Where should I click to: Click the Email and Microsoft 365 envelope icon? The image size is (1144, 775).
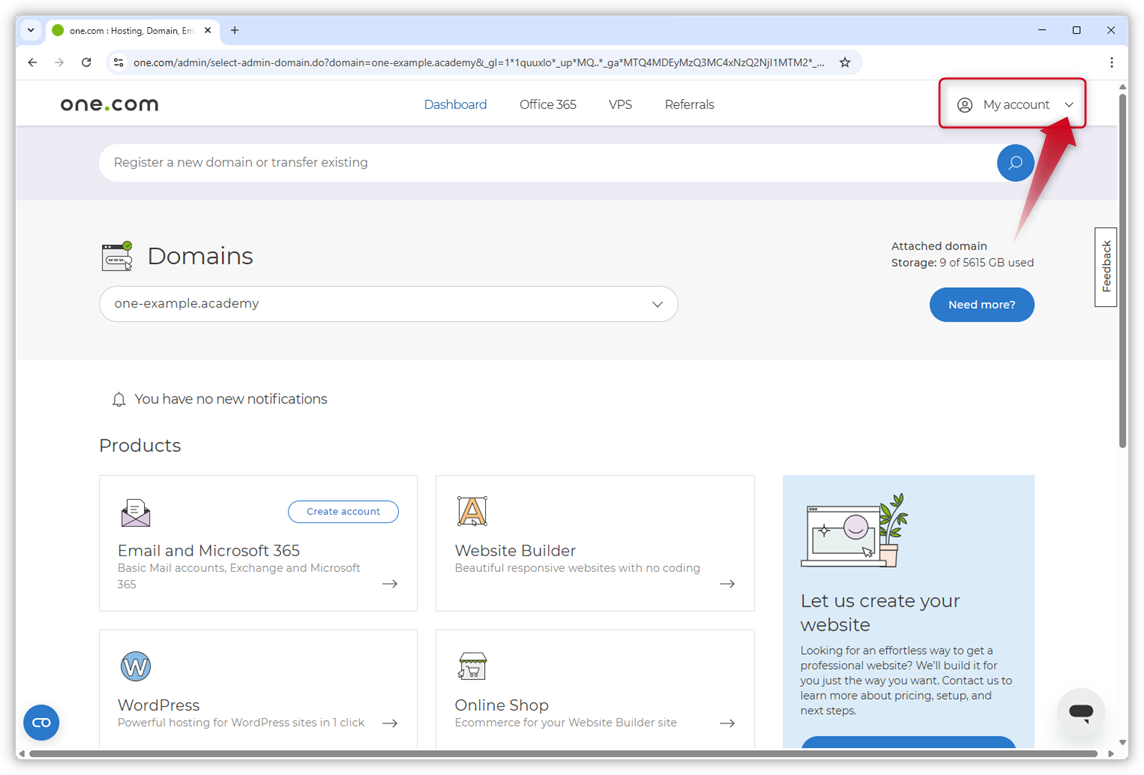tap(136, 512)
